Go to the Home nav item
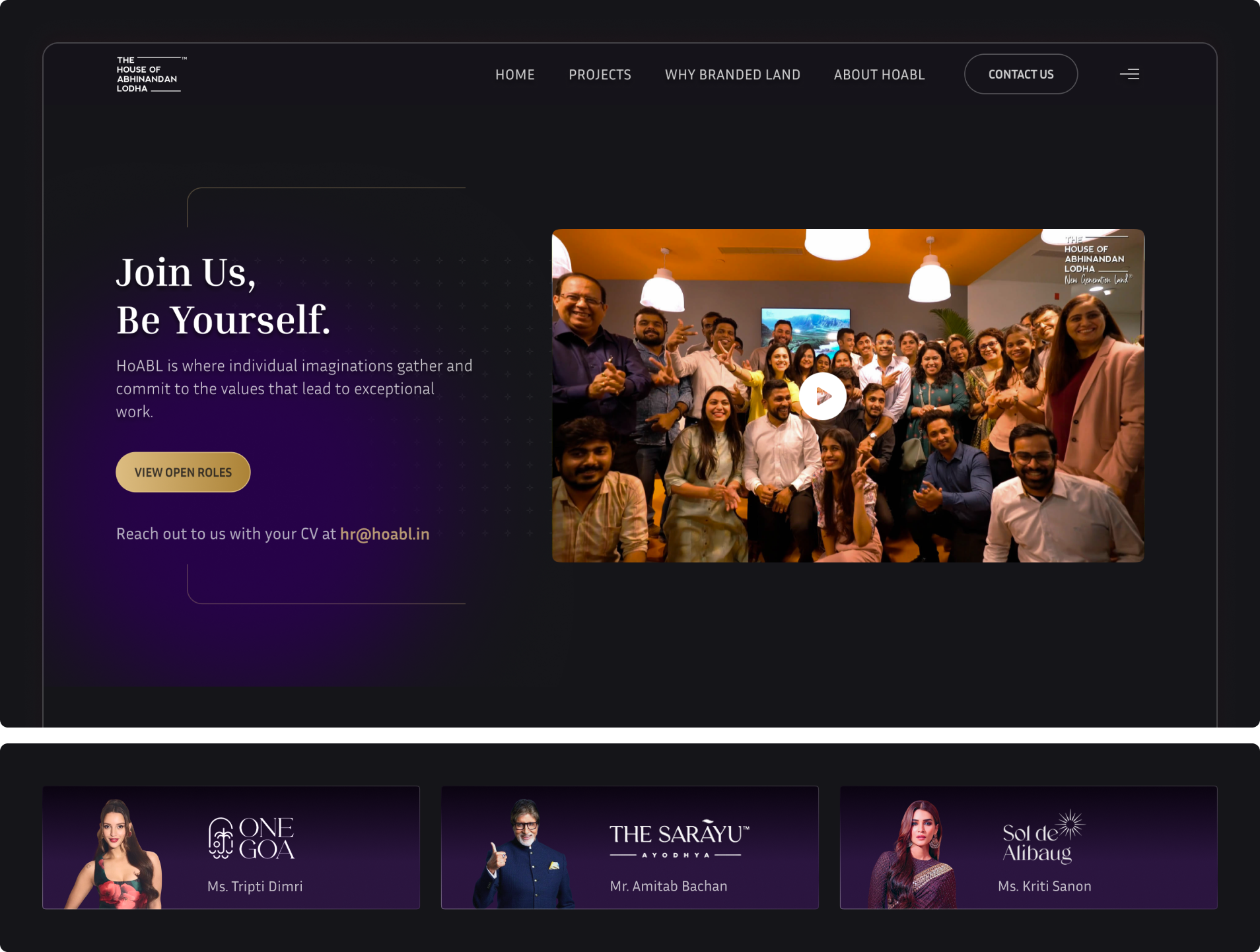The width and height of the screenshot is (1260, 952). (x=515, y=75)
